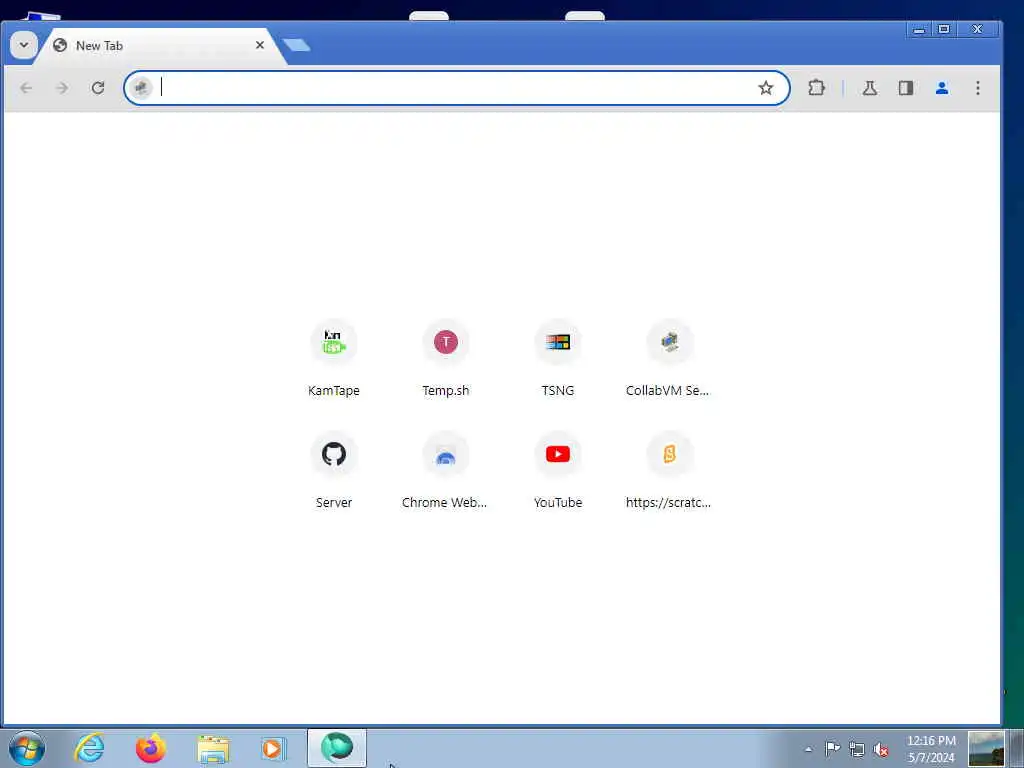Open the KamTape shortcut tile
1024x768 pixels.
pos(334,342)
